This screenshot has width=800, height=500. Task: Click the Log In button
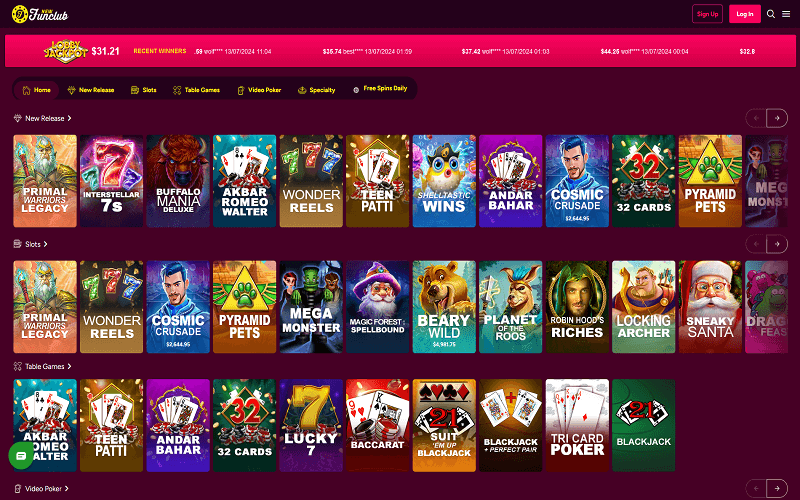744,14
